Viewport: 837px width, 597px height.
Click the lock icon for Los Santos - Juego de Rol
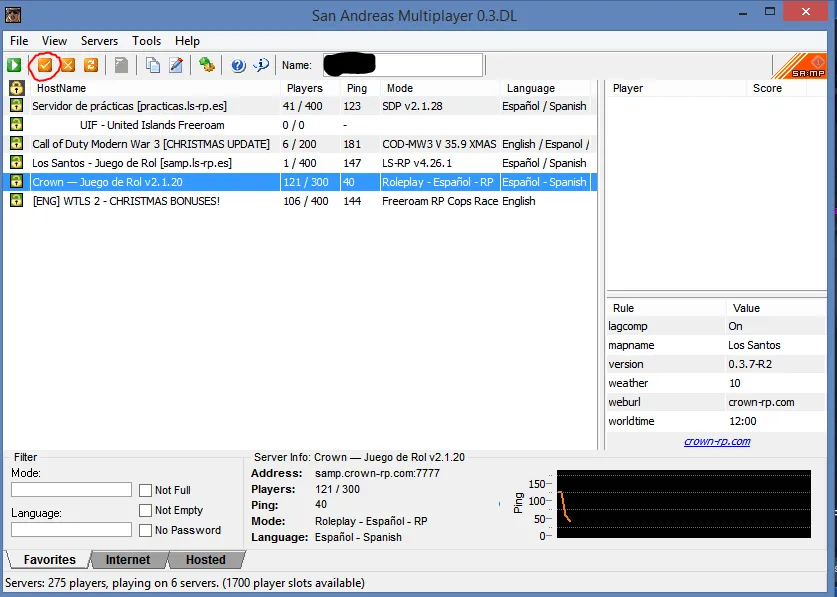[x=17, y=163]
